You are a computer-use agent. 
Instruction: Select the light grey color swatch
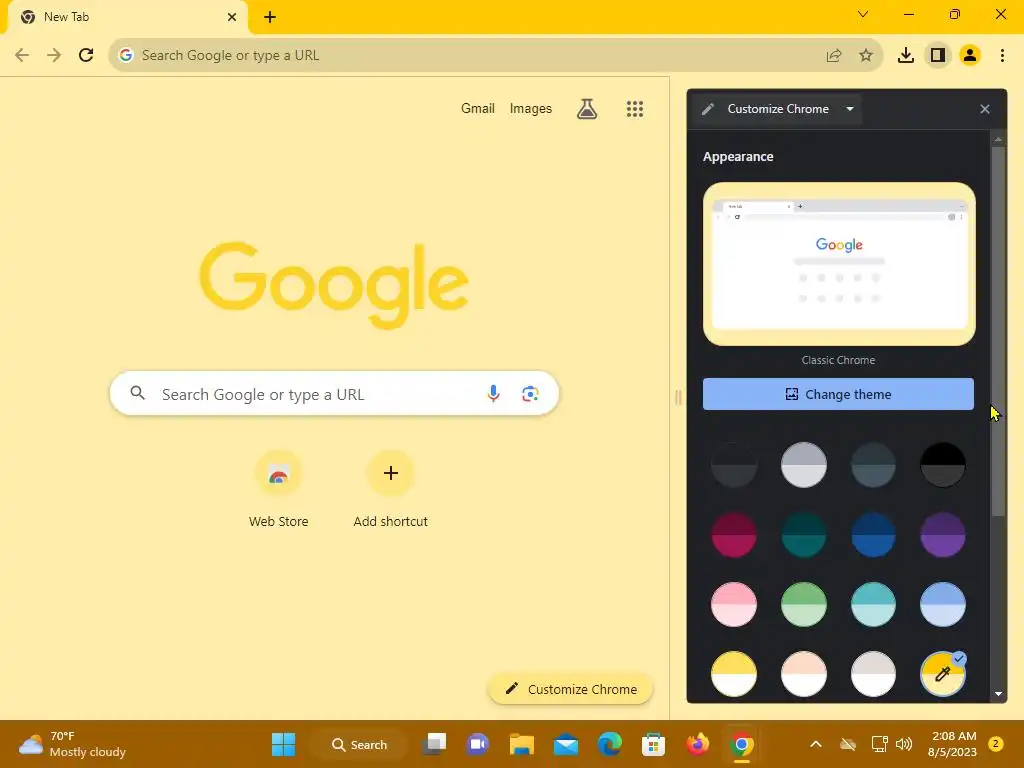(803, 465)
